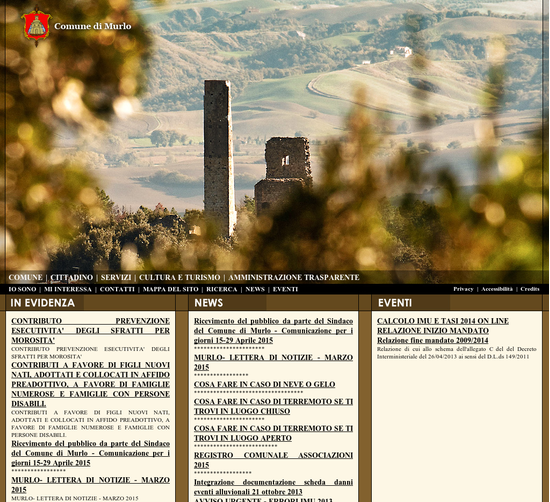The height and width of the screenshot is (502, 550).
Task: Open the RICERCA search page
Action: [x=222, y=289]
